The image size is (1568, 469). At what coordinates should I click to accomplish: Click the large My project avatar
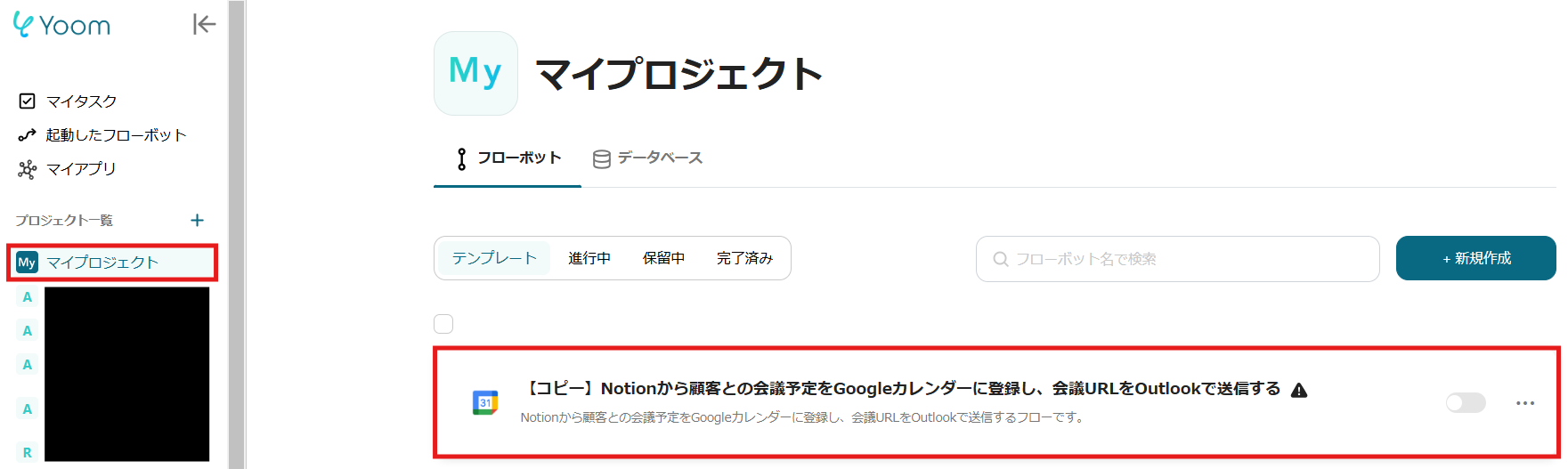click(475, 73)
